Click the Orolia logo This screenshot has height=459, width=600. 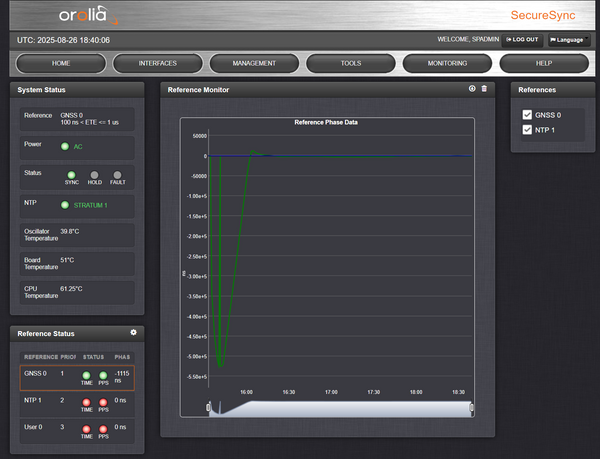[x=88, y=15]
